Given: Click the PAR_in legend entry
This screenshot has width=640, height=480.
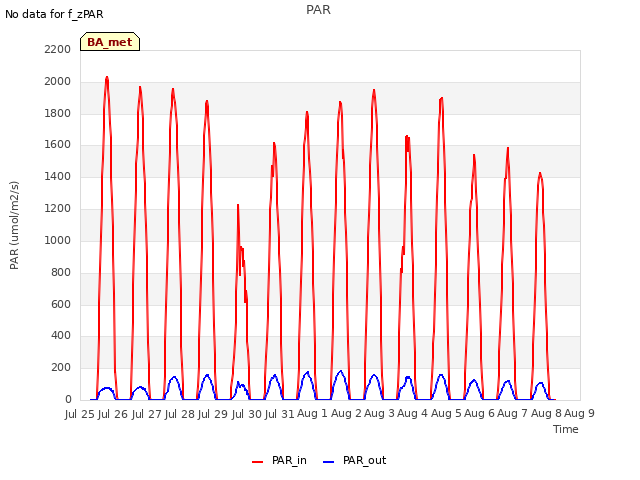Looking at the screenshot, I should point(280,461).
